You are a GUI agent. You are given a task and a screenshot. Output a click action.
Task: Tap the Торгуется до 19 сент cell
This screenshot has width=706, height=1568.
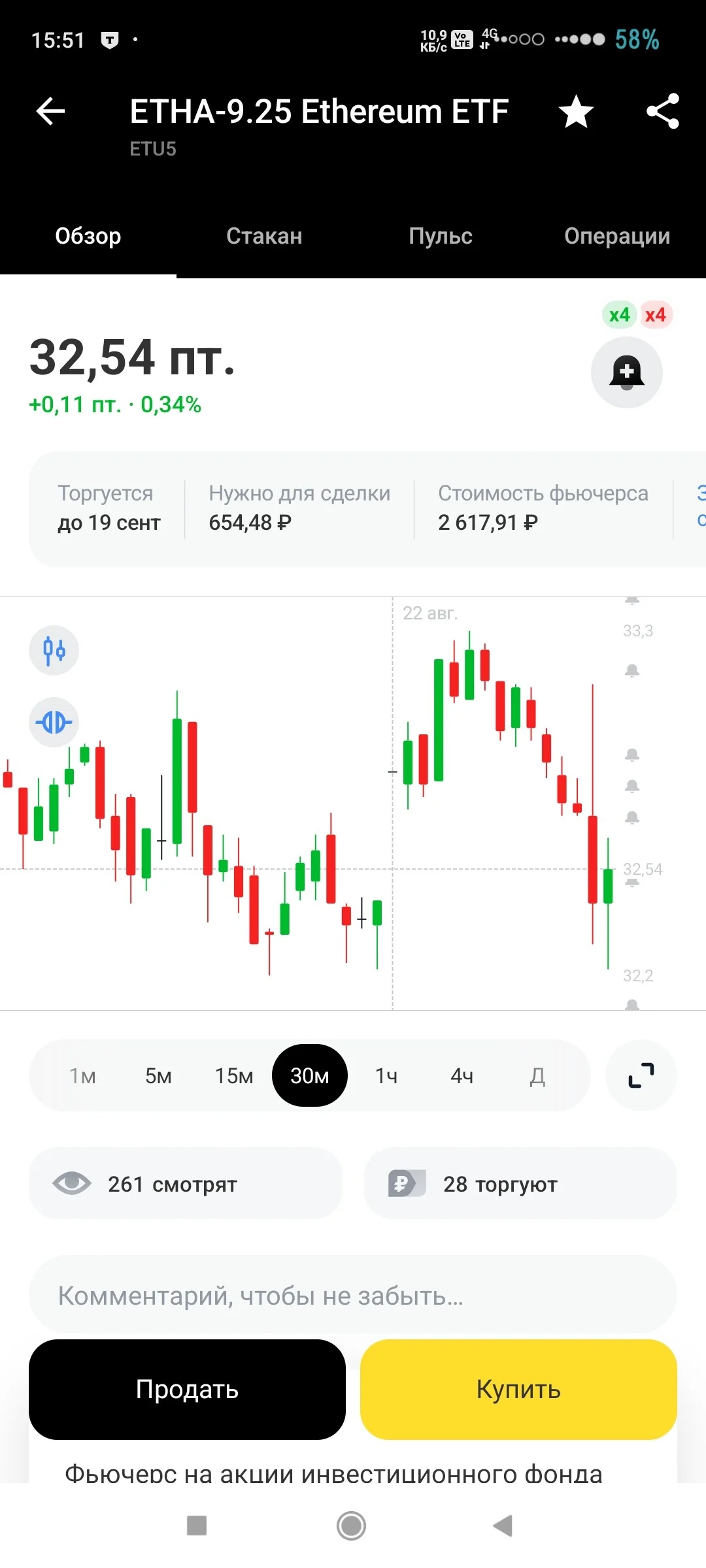point(109,508)
